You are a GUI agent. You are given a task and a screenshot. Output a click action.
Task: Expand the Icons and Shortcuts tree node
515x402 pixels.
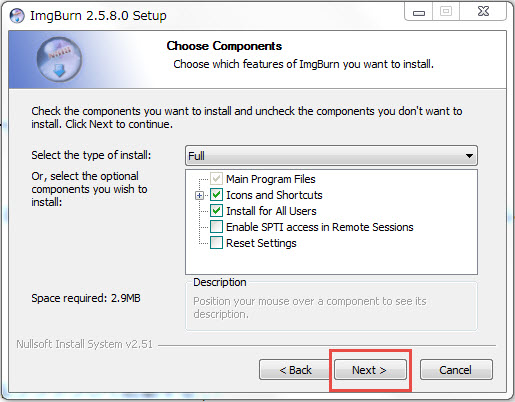(x=199, y=195)
